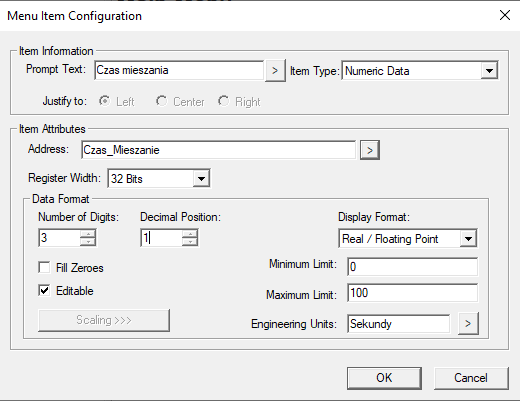Click the arrow button next to Address field

point(370,150)
